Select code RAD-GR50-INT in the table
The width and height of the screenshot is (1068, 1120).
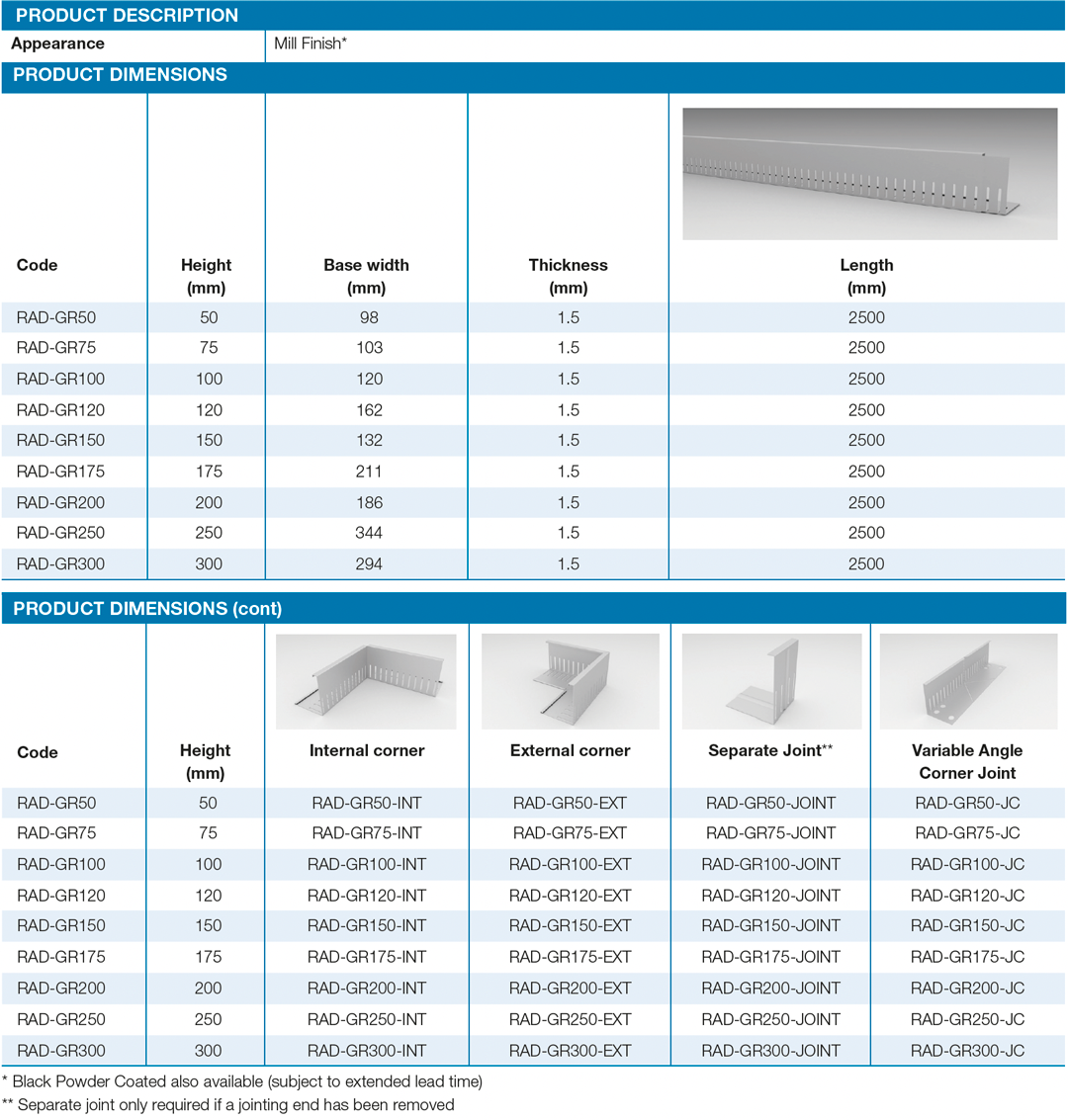pyautogui.click(x=367, y=803)
